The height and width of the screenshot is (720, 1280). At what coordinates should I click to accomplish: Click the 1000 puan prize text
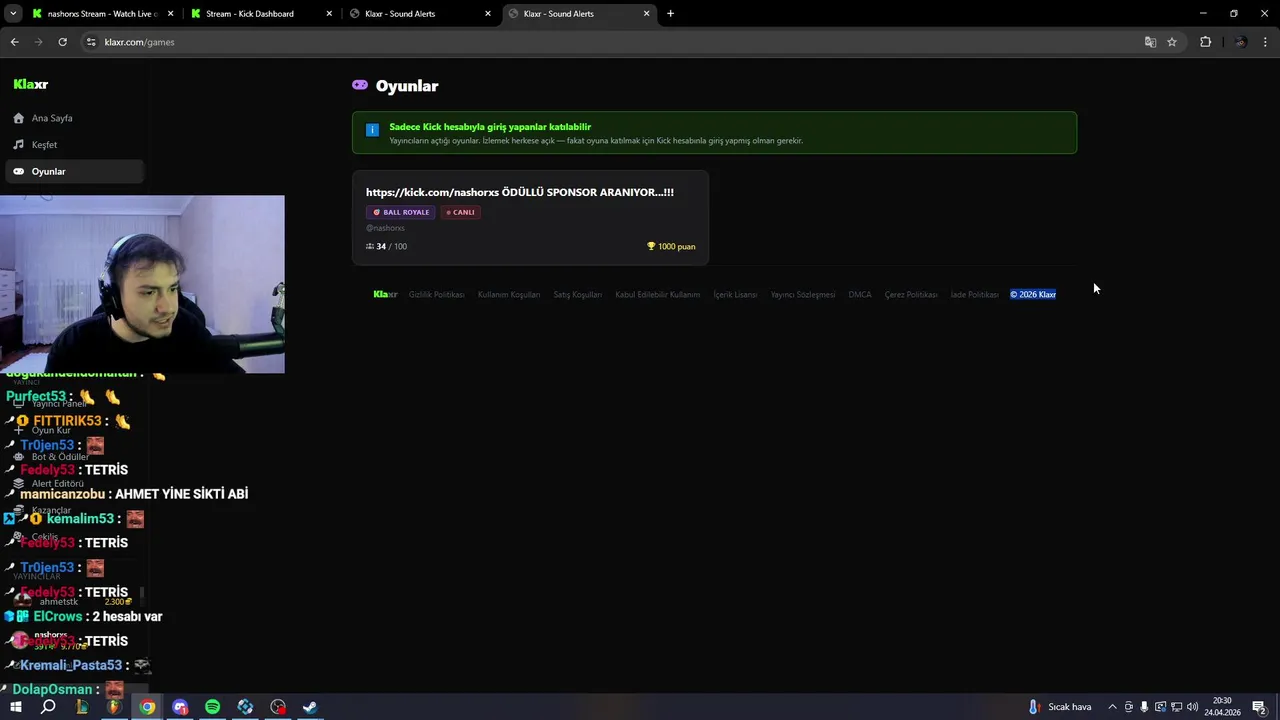(x=676, y=246)
